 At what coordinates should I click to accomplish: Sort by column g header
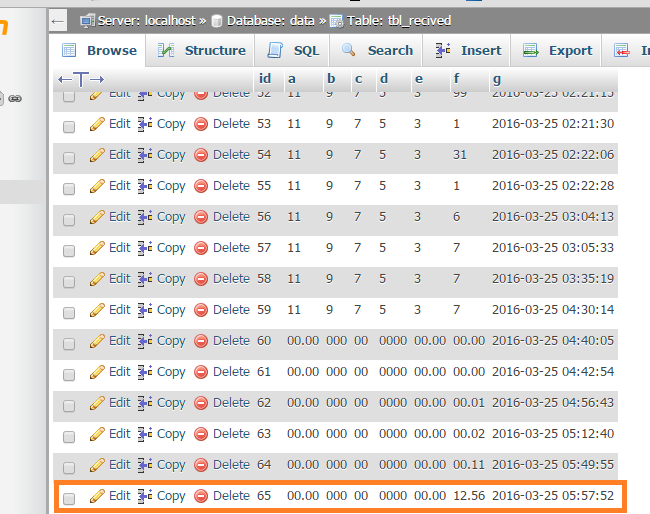(497, 79)
